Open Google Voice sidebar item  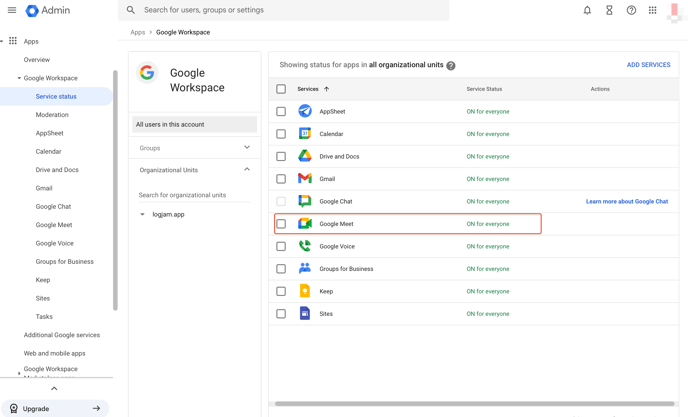click(55, 243)
